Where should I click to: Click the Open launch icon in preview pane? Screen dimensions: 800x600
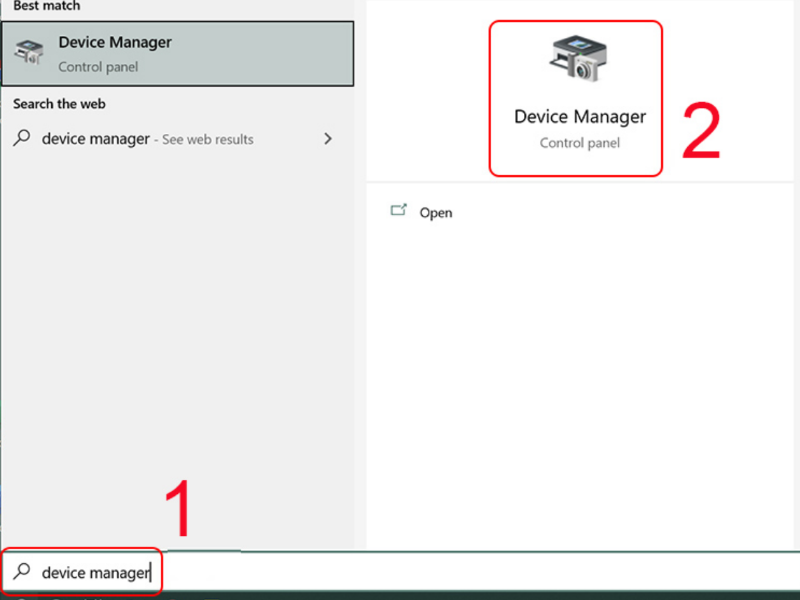(399, 211)
